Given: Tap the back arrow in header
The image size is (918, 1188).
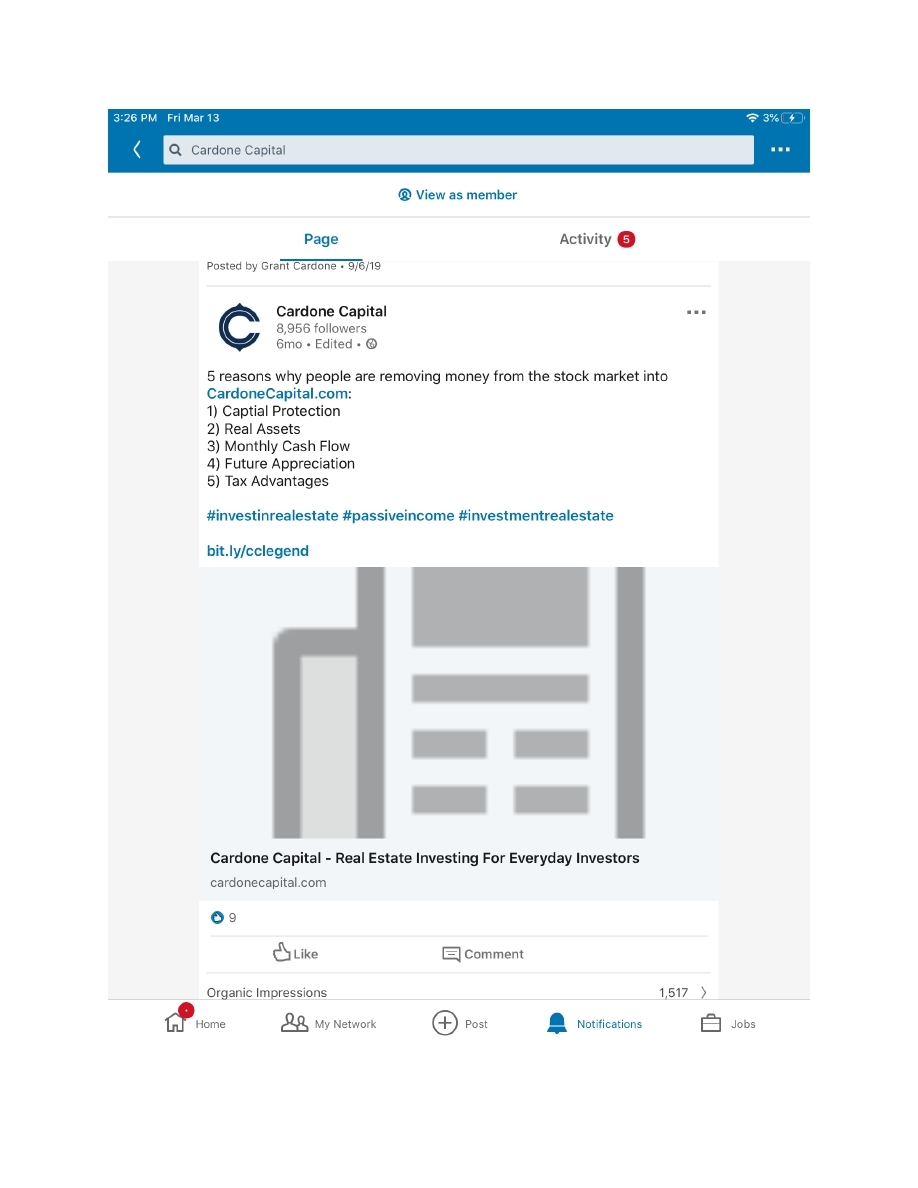Looking at the screenshot, I should click(137, 150).
